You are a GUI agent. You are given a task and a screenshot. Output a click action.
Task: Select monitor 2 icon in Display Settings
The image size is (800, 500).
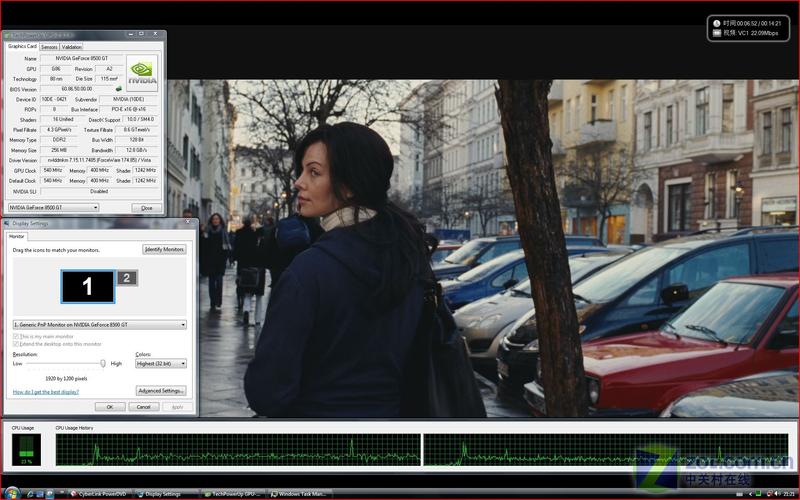click(127, 278)
